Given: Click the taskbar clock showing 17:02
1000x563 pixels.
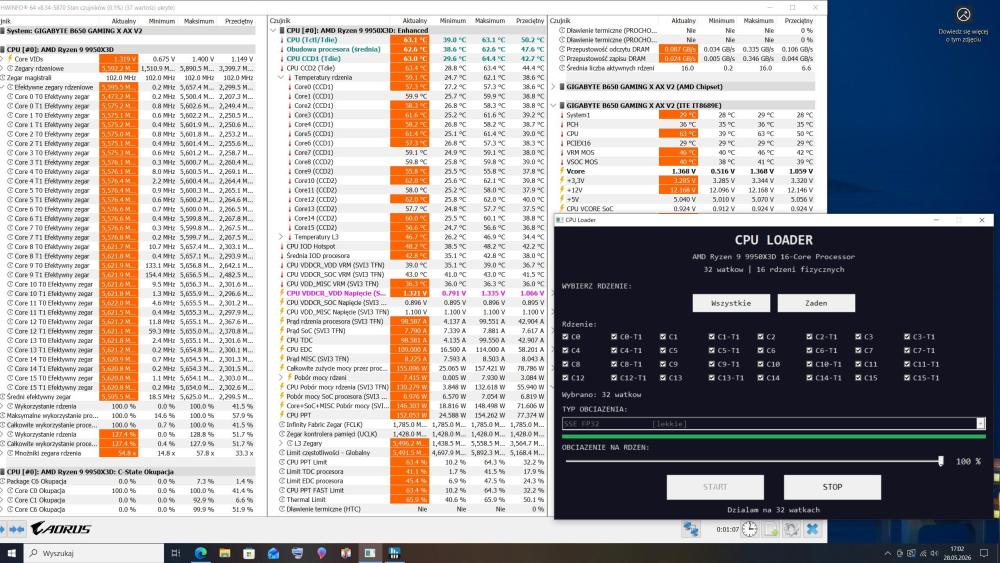Looking at the screenshot, I should (x=957, y=553).
